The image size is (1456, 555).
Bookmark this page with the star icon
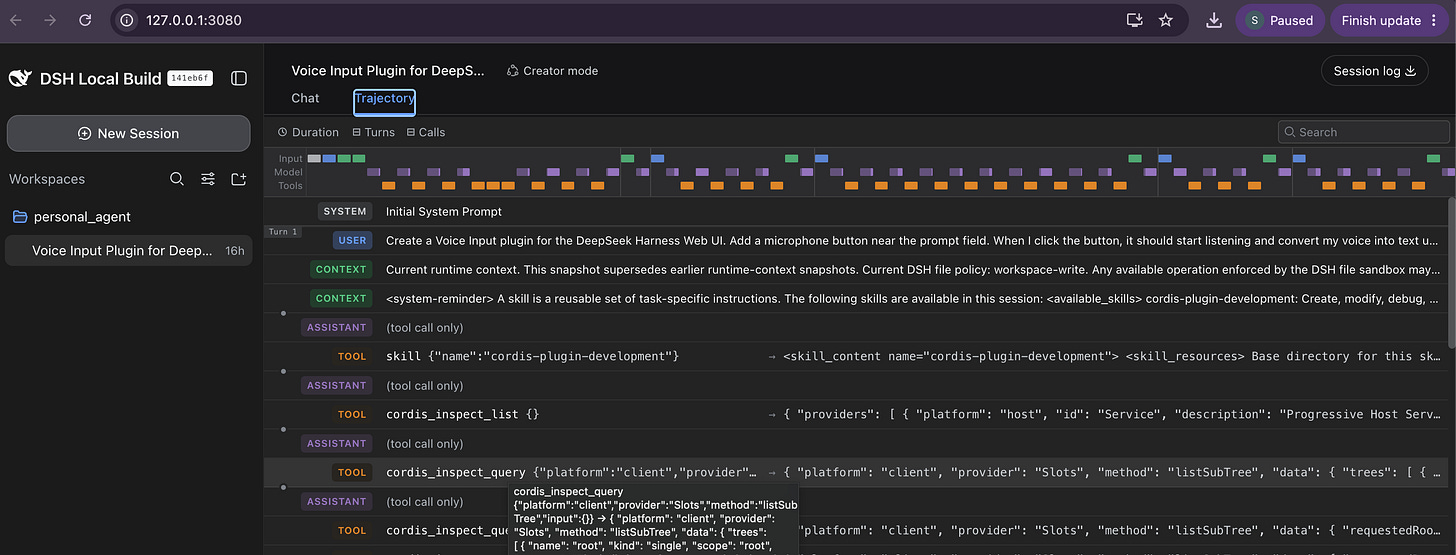coord(1165,20)
